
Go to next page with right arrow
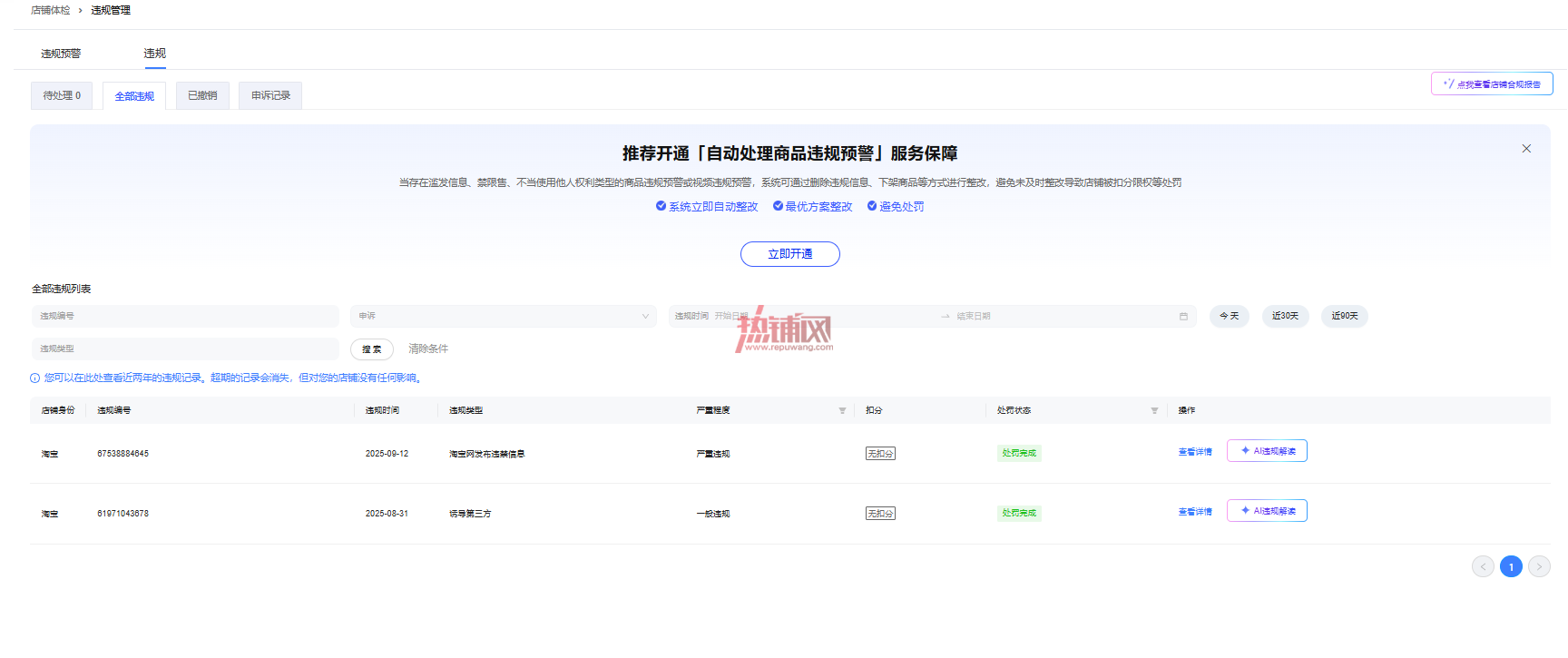(1539, 567)
